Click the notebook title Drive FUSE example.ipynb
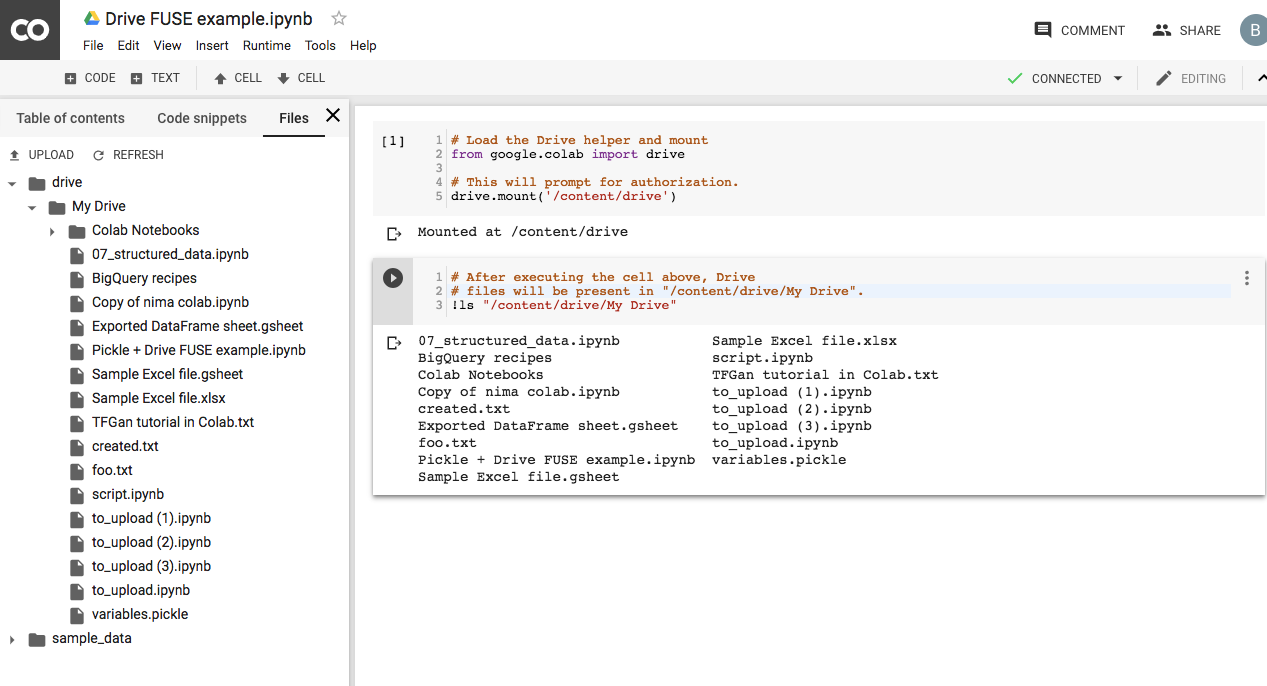 [209, 19]
